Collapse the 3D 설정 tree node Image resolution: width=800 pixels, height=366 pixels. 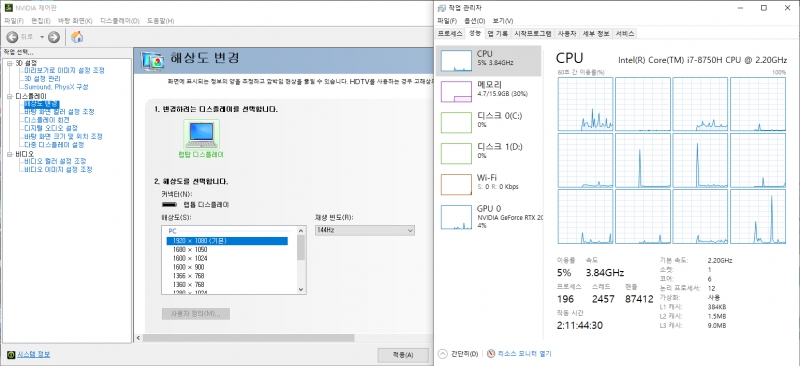pyautogui.click(x=10, y=63)
